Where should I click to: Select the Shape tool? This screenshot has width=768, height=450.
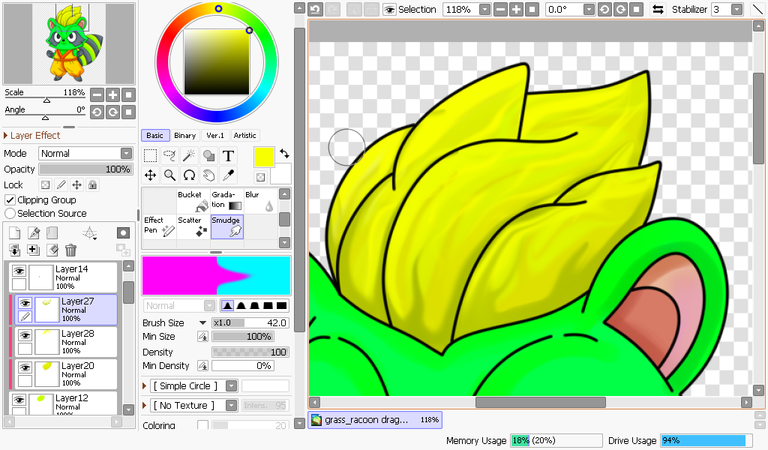(x=209, y=156)
